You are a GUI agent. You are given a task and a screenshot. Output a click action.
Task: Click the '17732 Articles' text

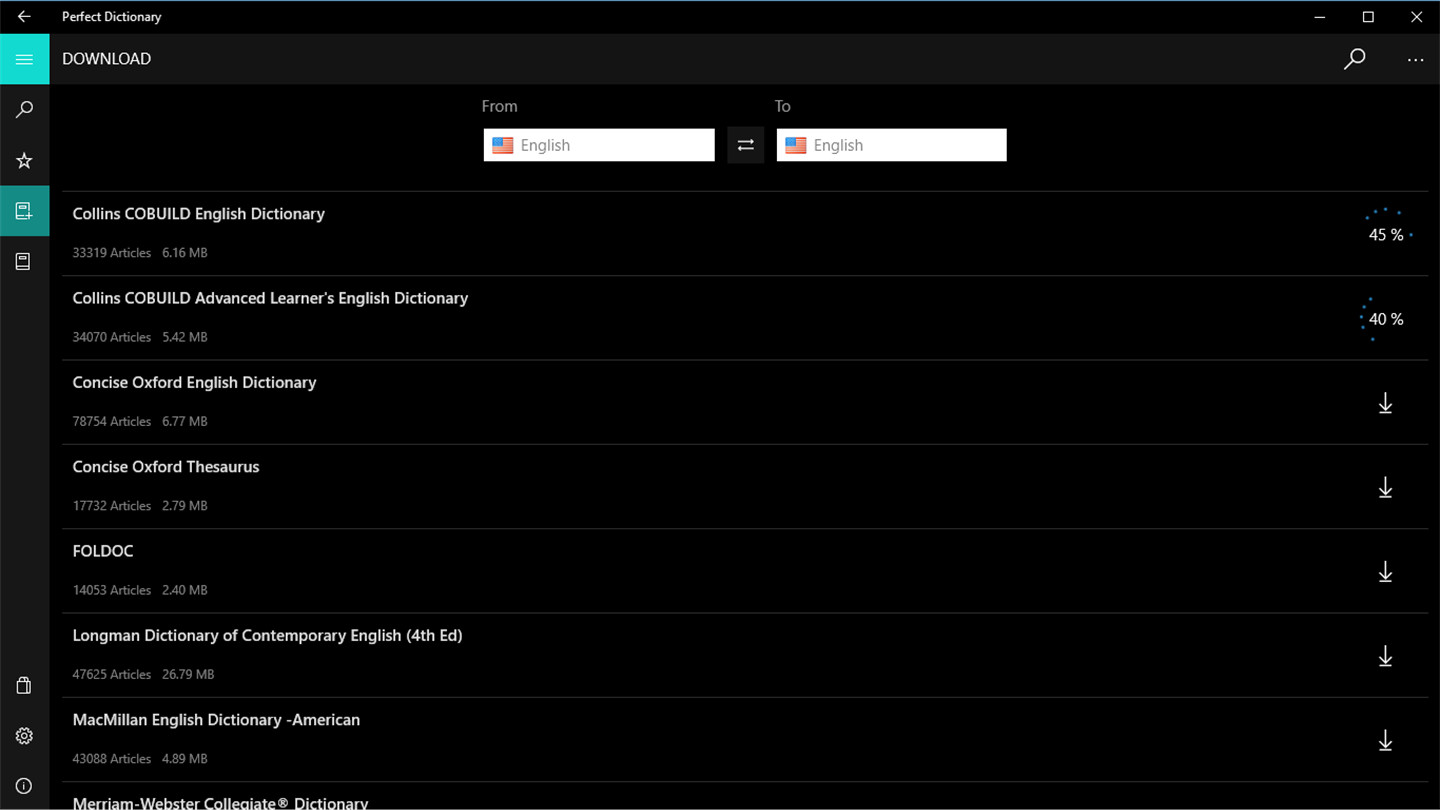pyautogui.click(x=112, y=506)
